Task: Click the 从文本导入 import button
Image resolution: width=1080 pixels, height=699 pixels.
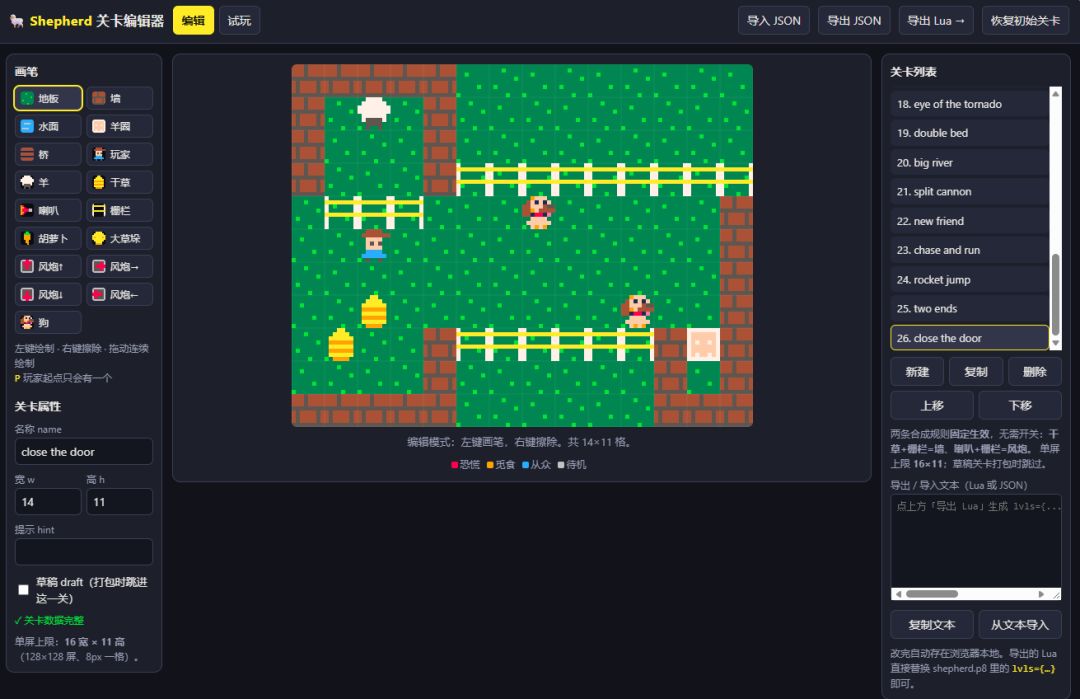Action: coord(1020,625)
